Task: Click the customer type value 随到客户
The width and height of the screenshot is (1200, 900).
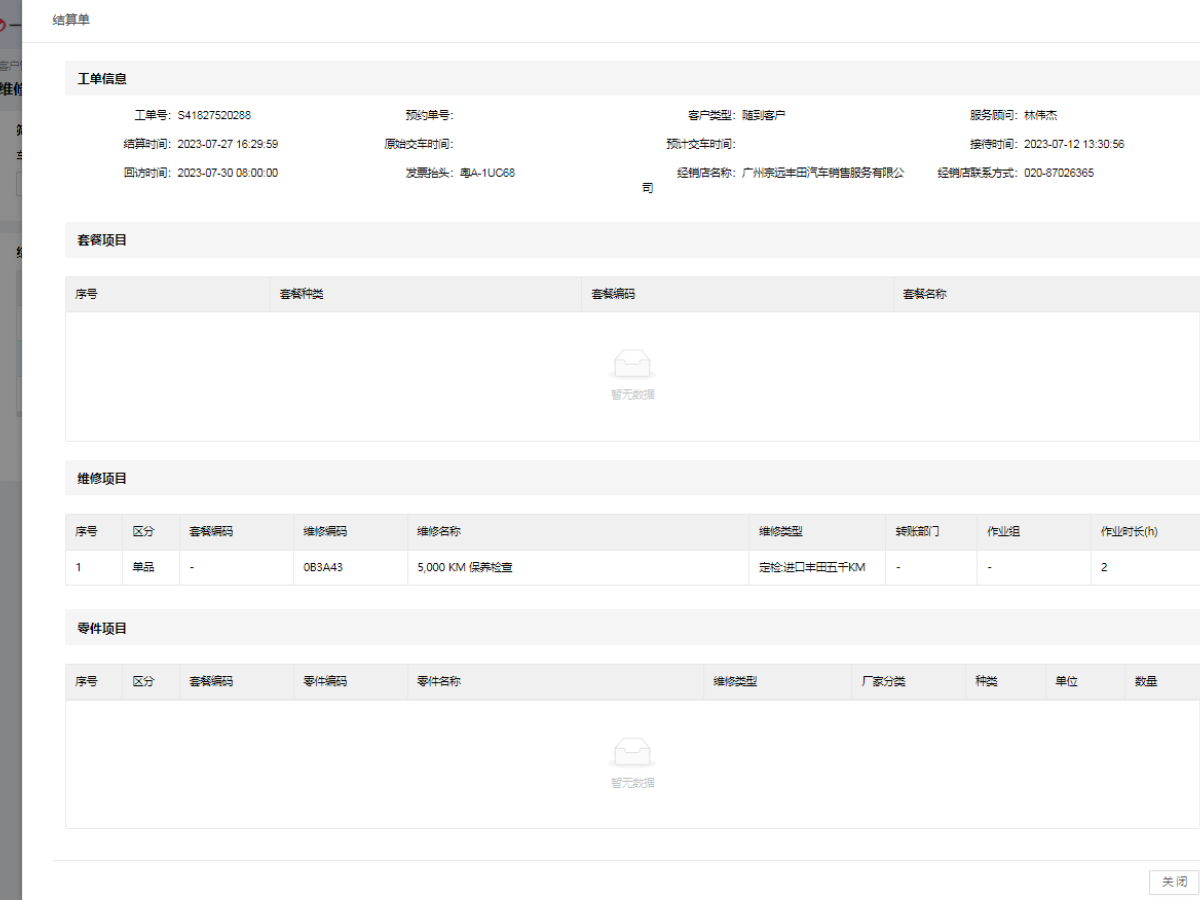Action: click(x=764, y=115)
